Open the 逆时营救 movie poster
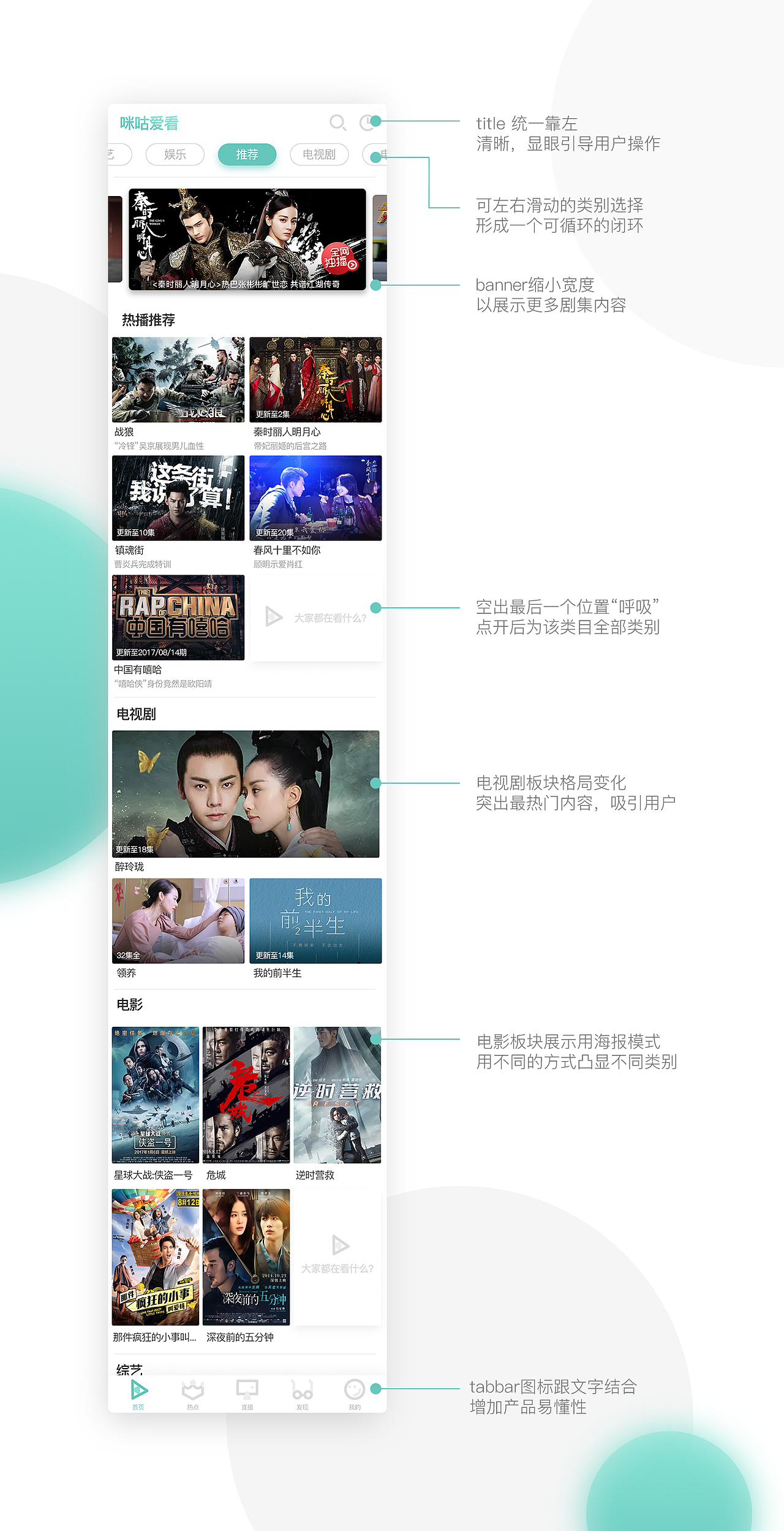The image size is (784, 1531). (x=337, y=1095)
